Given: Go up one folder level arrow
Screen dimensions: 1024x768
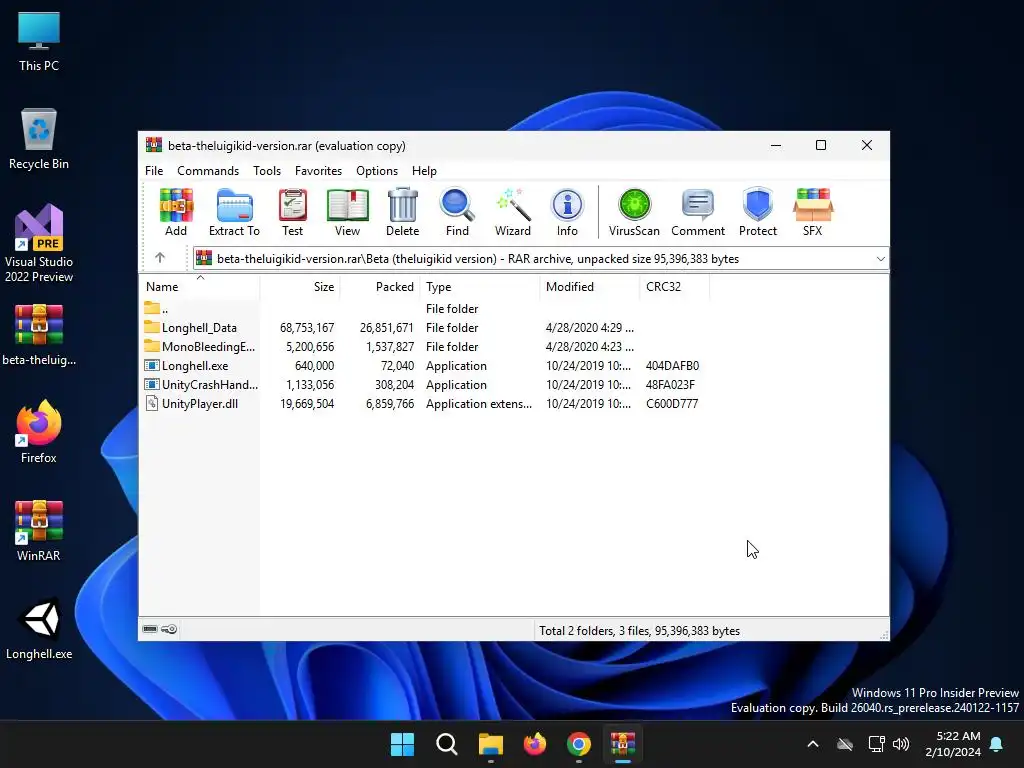Looking at the screenshot, I should tap(160, 258).
